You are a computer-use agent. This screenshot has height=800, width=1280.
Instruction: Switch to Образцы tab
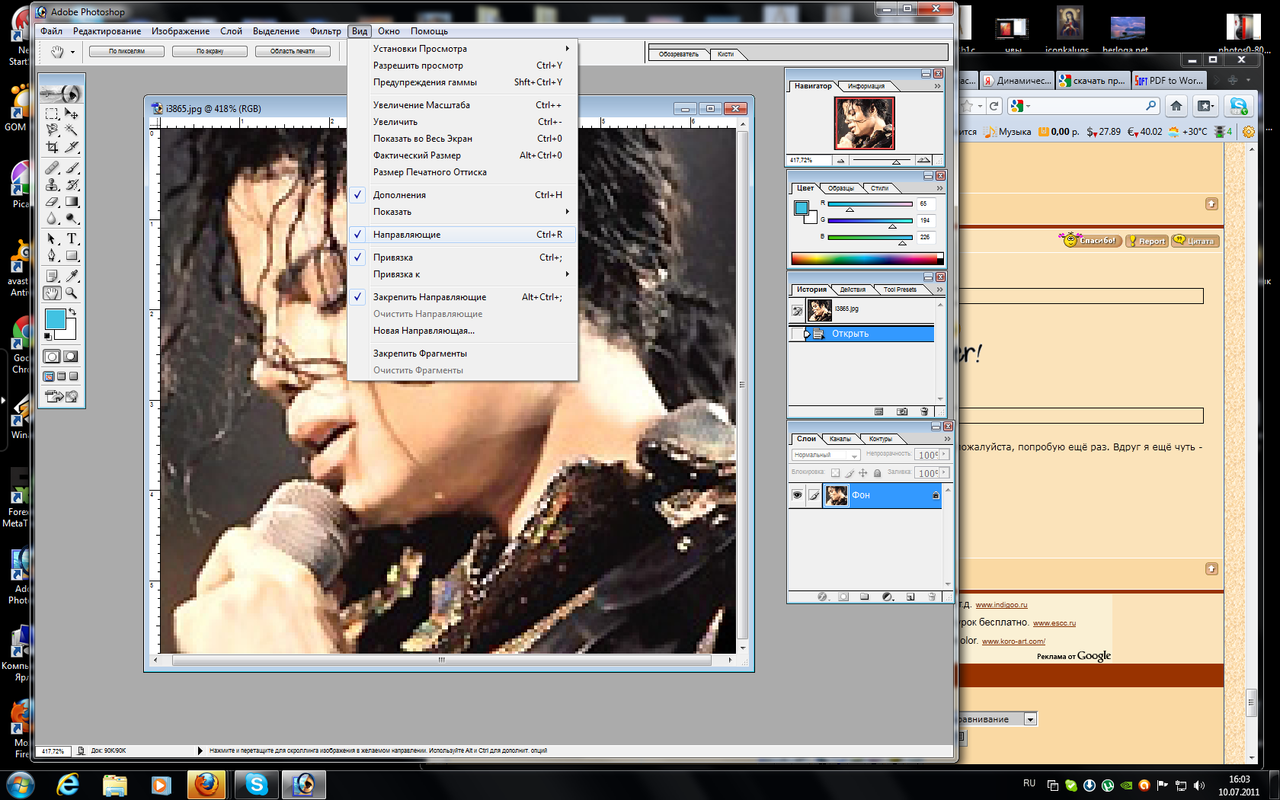click(x=841, y=188)
